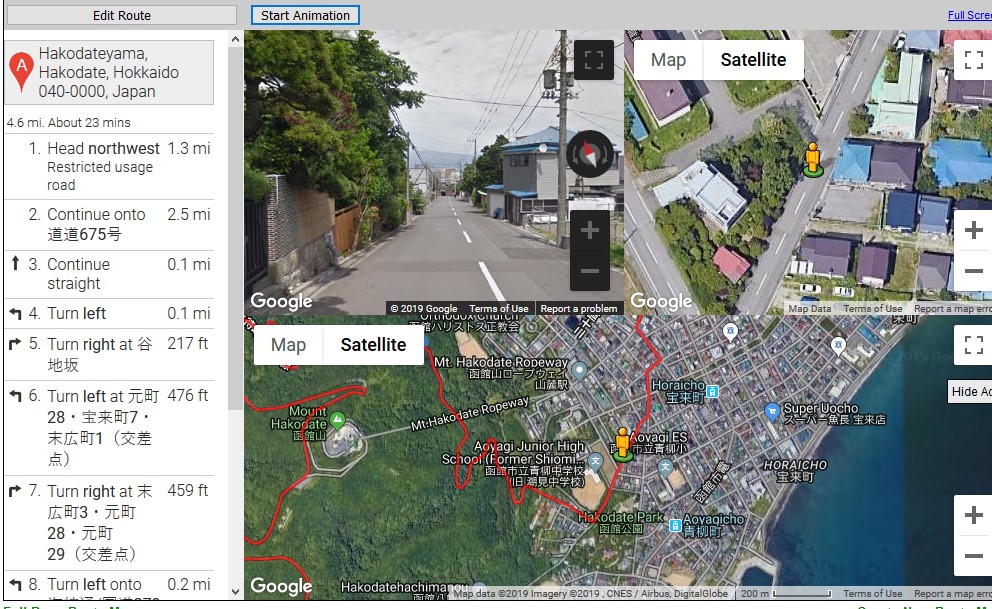Open Terms of Use on bottom map

point(872,594)
